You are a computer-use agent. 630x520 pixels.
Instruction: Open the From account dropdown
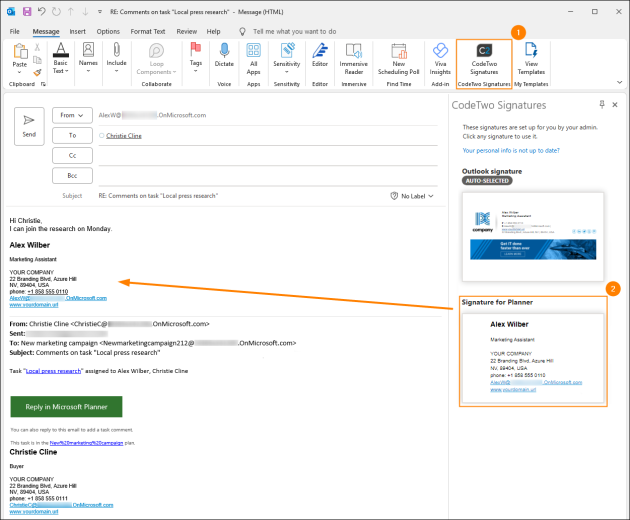pyautogui.click(x=72, y=115)
